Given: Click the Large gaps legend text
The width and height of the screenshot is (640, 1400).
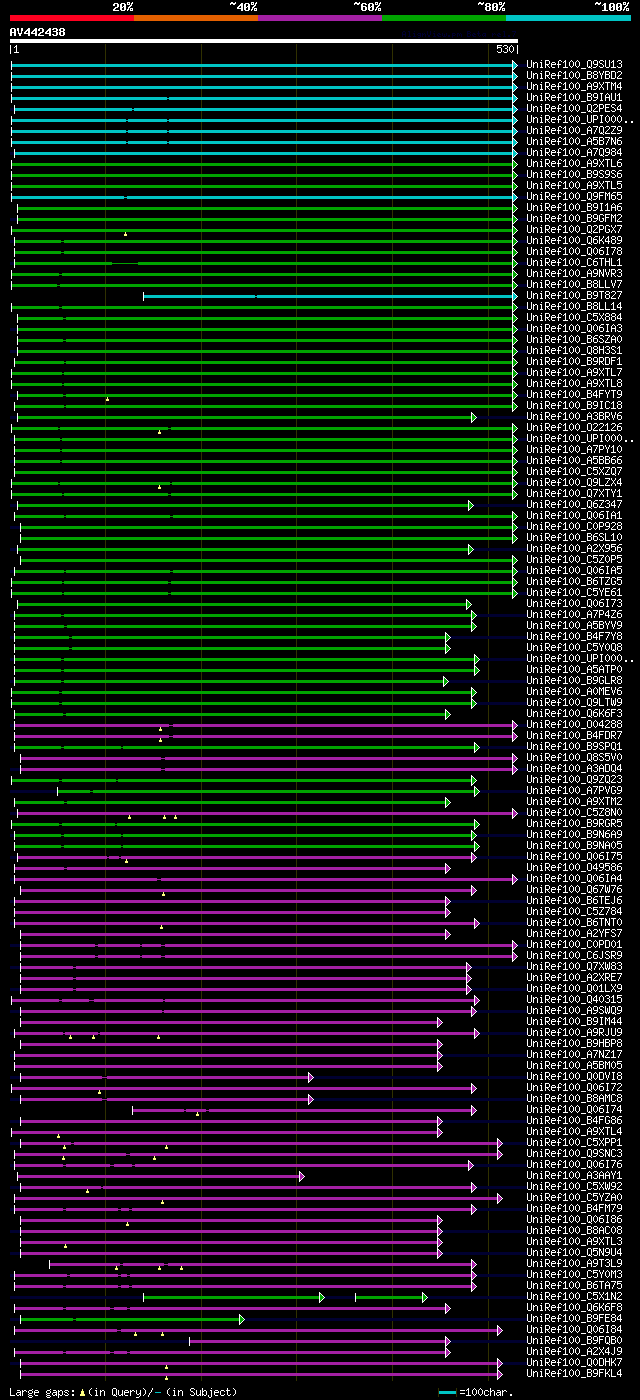Looking at the screenshot, I should (x=123, y=1392).
